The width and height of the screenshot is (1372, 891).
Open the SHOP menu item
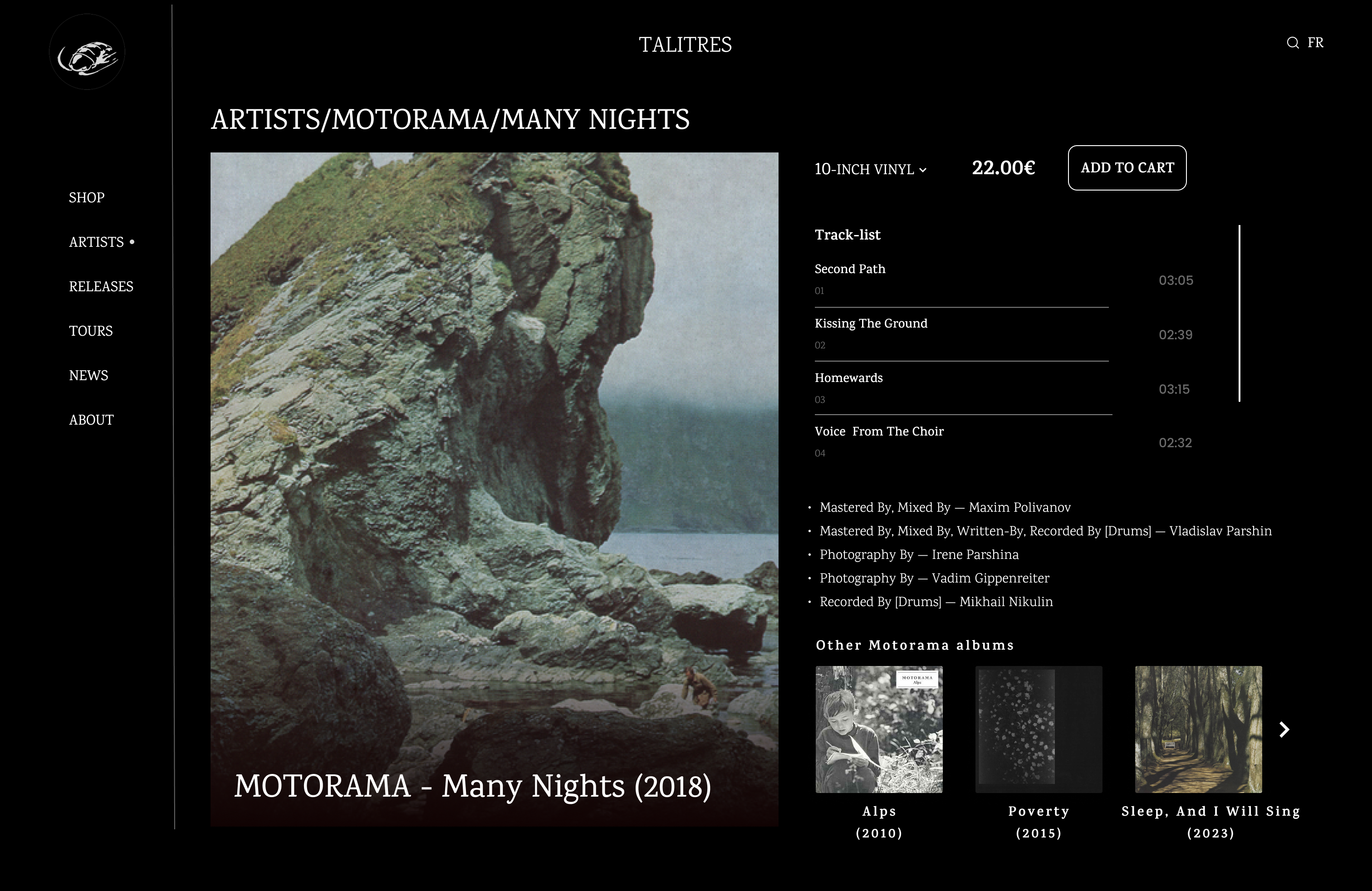[x=87, y=198]
